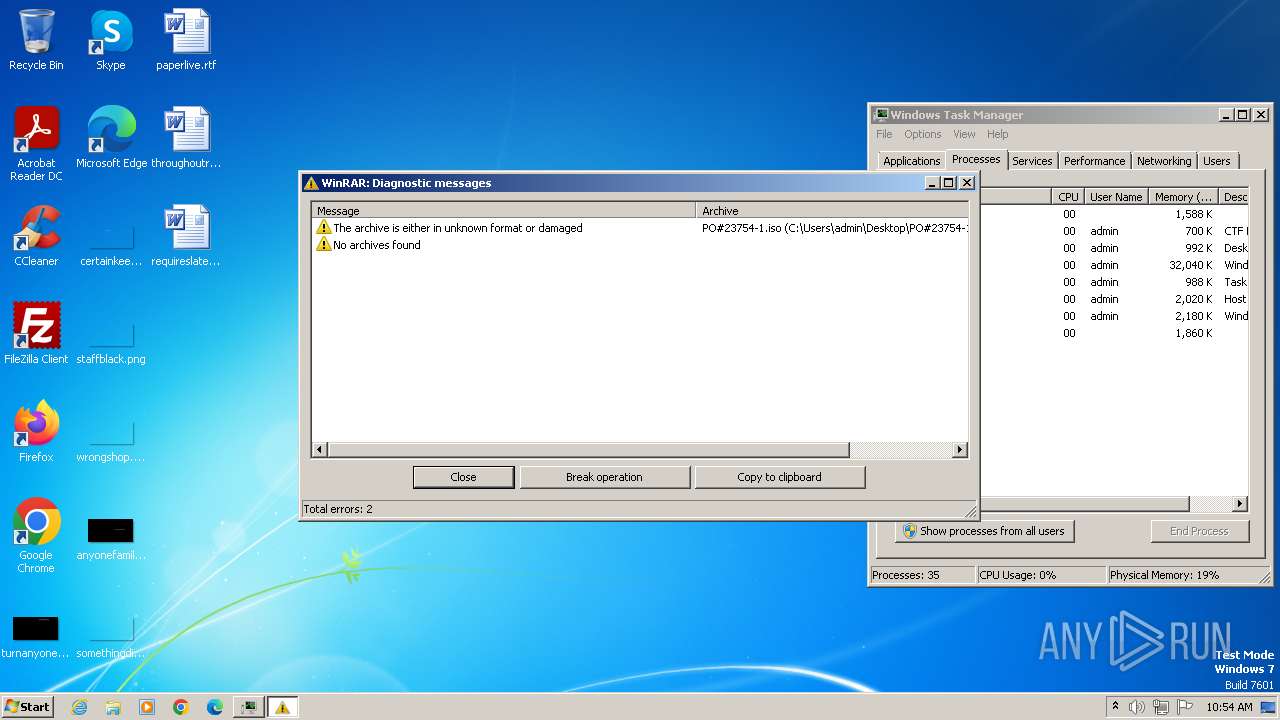Viewport: 1280px width, 720px height.
Task: Click the Break operation button
Action: tap(604, 477)
